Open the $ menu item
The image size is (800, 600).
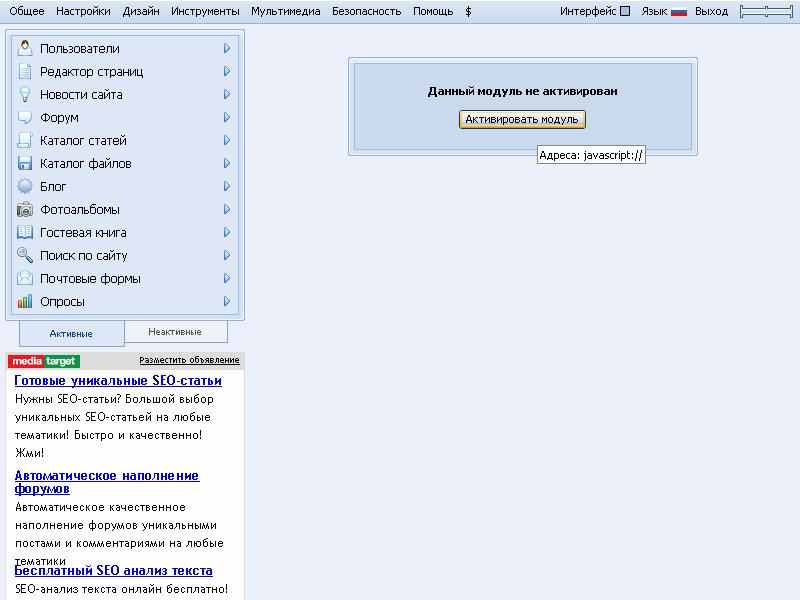click(x=468, y=11)
